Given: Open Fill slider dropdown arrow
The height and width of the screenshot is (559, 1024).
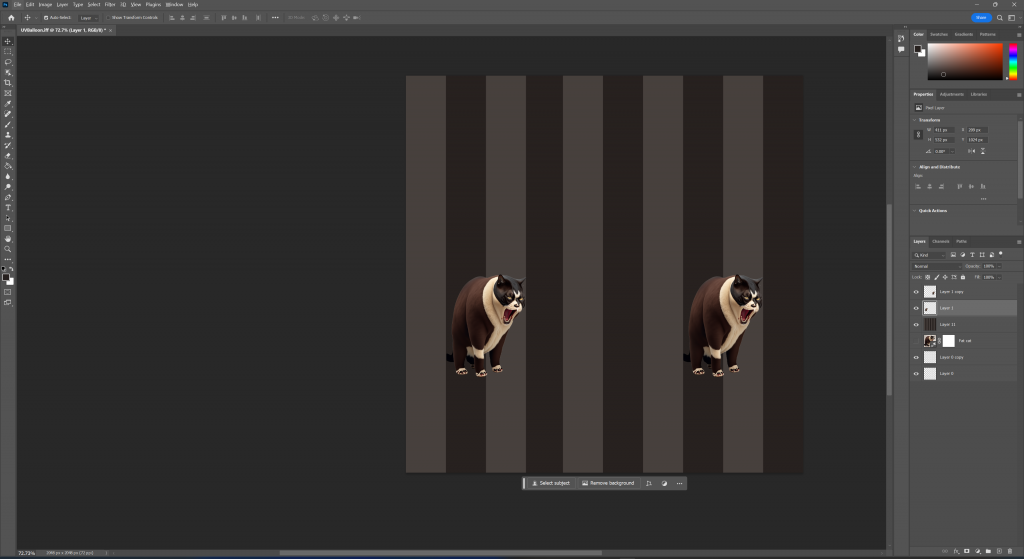Looking at the screenshot, I should click(x=999, y=277).
